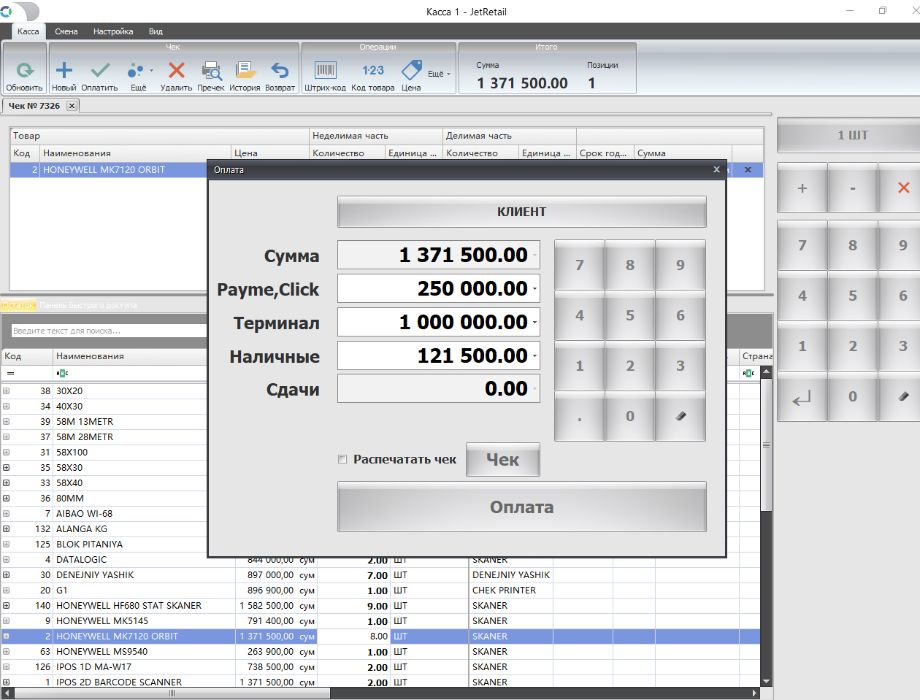Screen dimensions: 920x700
Task: Click the Наименования filter icon in filter row
Action: (x=62, y=373)
